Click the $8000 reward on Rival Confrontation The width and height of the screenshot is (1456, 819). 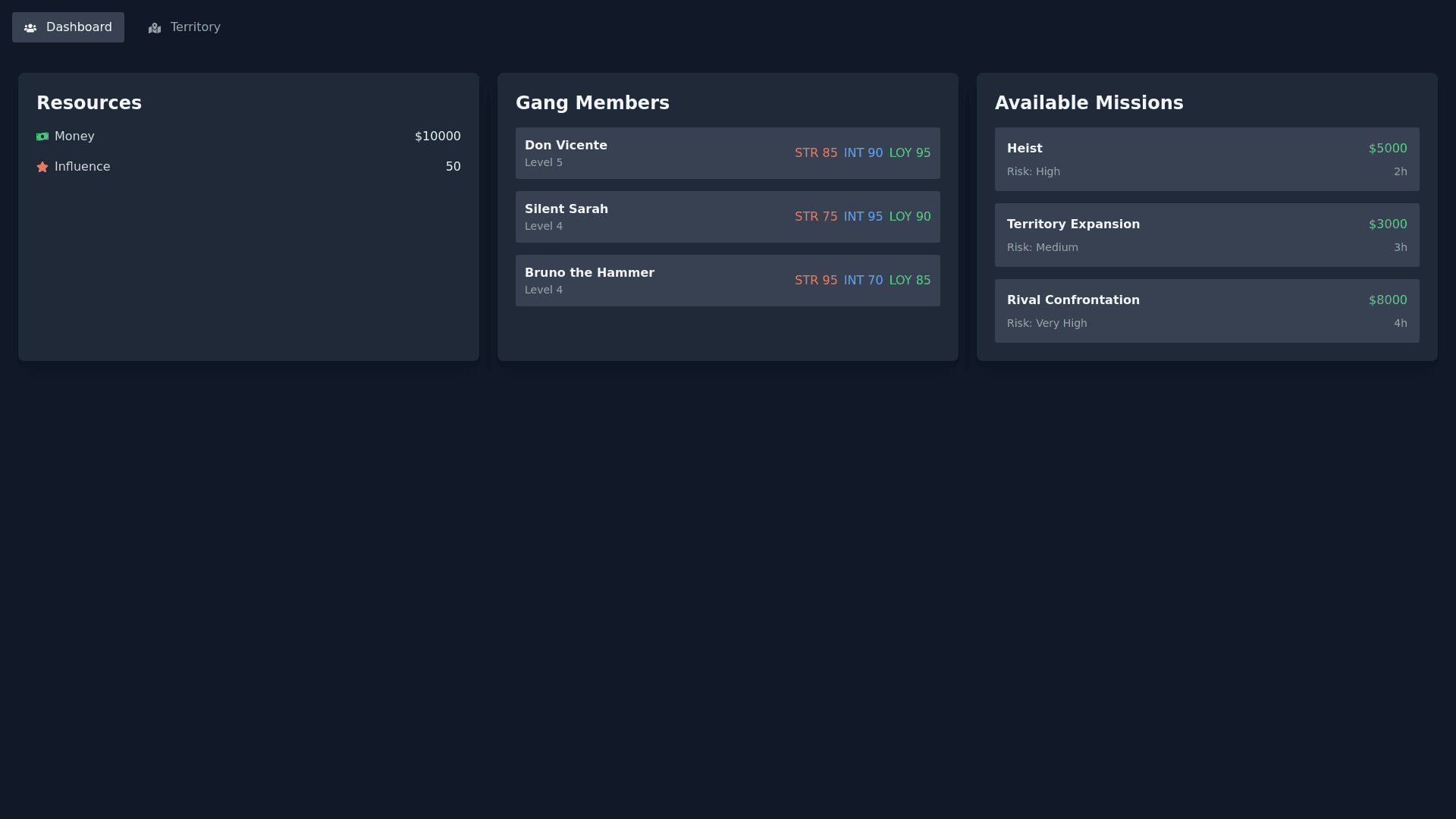pyautogui.click(x=1387, y=300)
